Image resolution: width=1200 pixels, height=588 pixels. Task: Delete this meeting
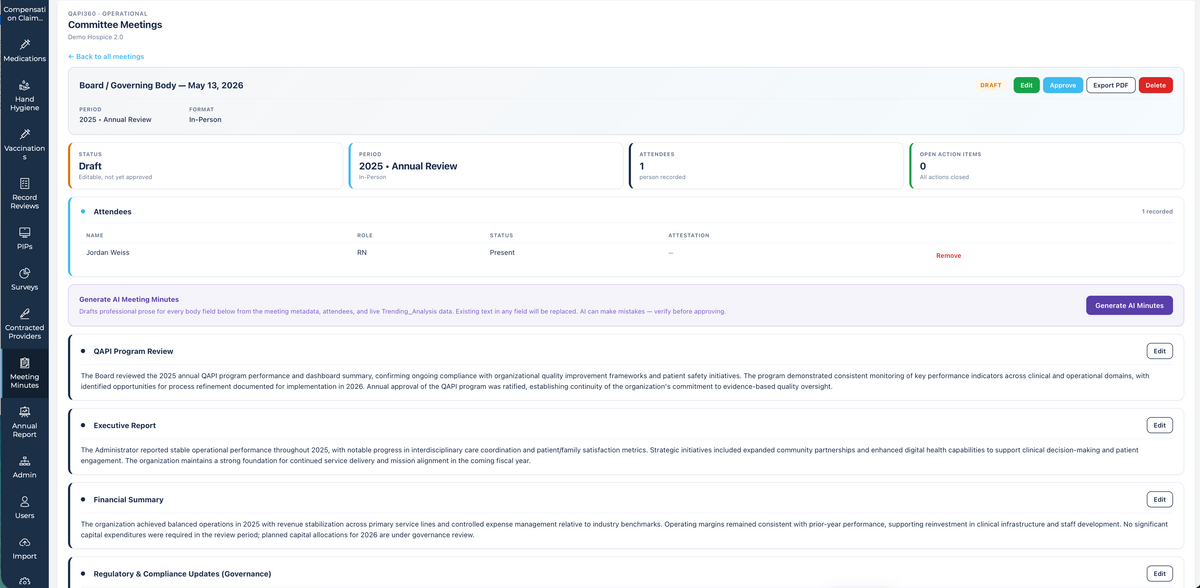[x=1156, y=85]
